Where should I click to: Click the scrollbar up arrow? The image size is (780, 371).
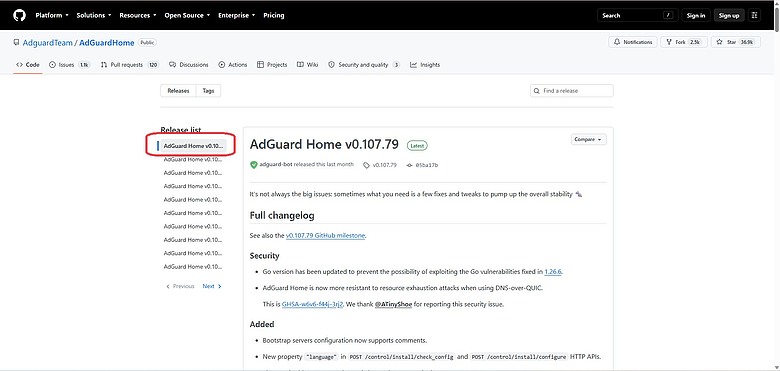click(777, 3)
